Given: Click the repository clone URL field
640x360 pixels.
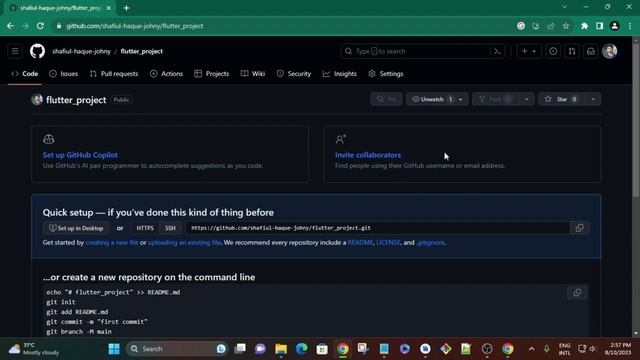Looking at the screenshot, I should tap(378, 228).
